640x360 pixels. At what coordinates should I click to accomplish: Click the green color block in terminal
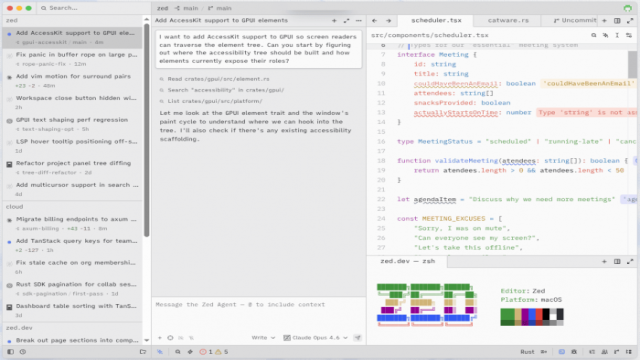[507, 317]
